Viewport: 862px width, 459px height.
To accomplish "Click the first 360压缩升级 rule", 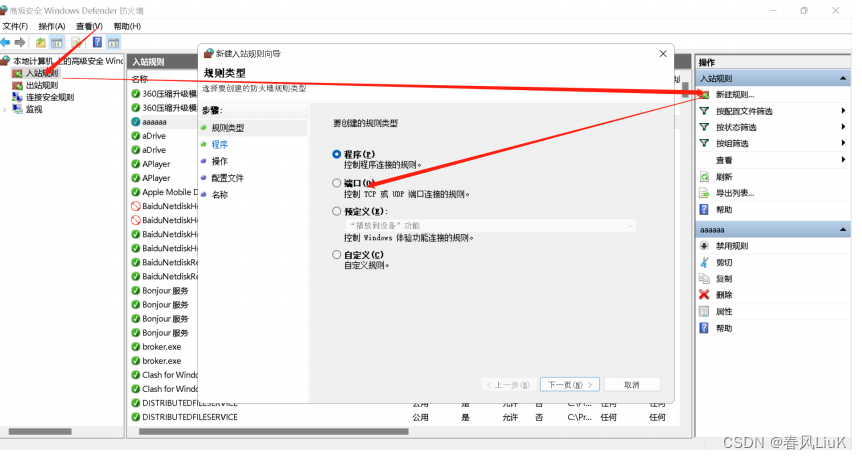I will click(x=164, y=94).
